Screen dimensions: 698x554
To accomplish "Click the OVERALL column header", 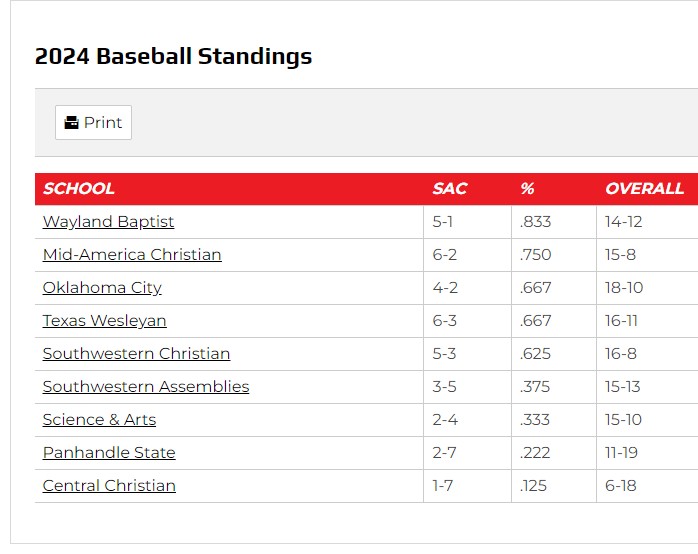I will [644, 189].
